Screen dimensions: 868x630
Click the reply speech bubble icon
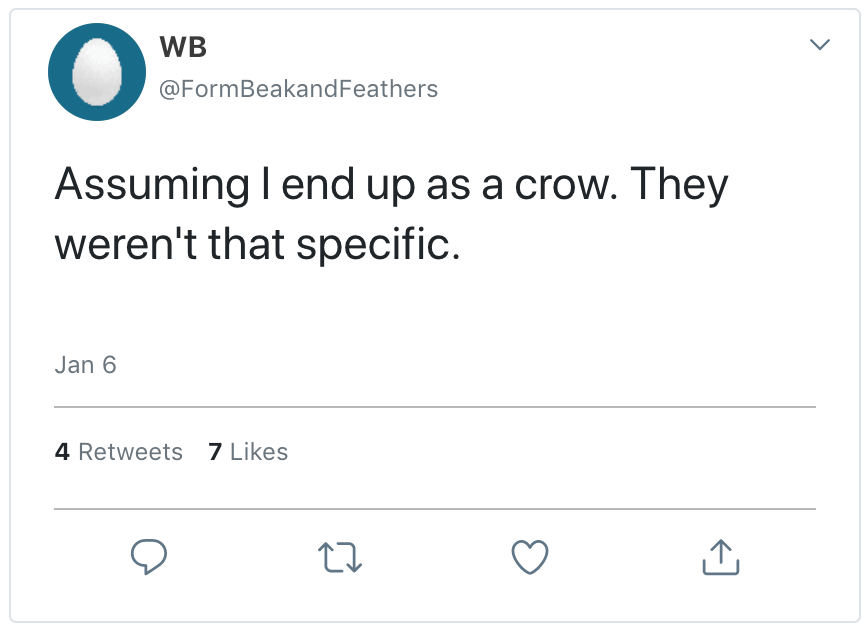point(147,558)
